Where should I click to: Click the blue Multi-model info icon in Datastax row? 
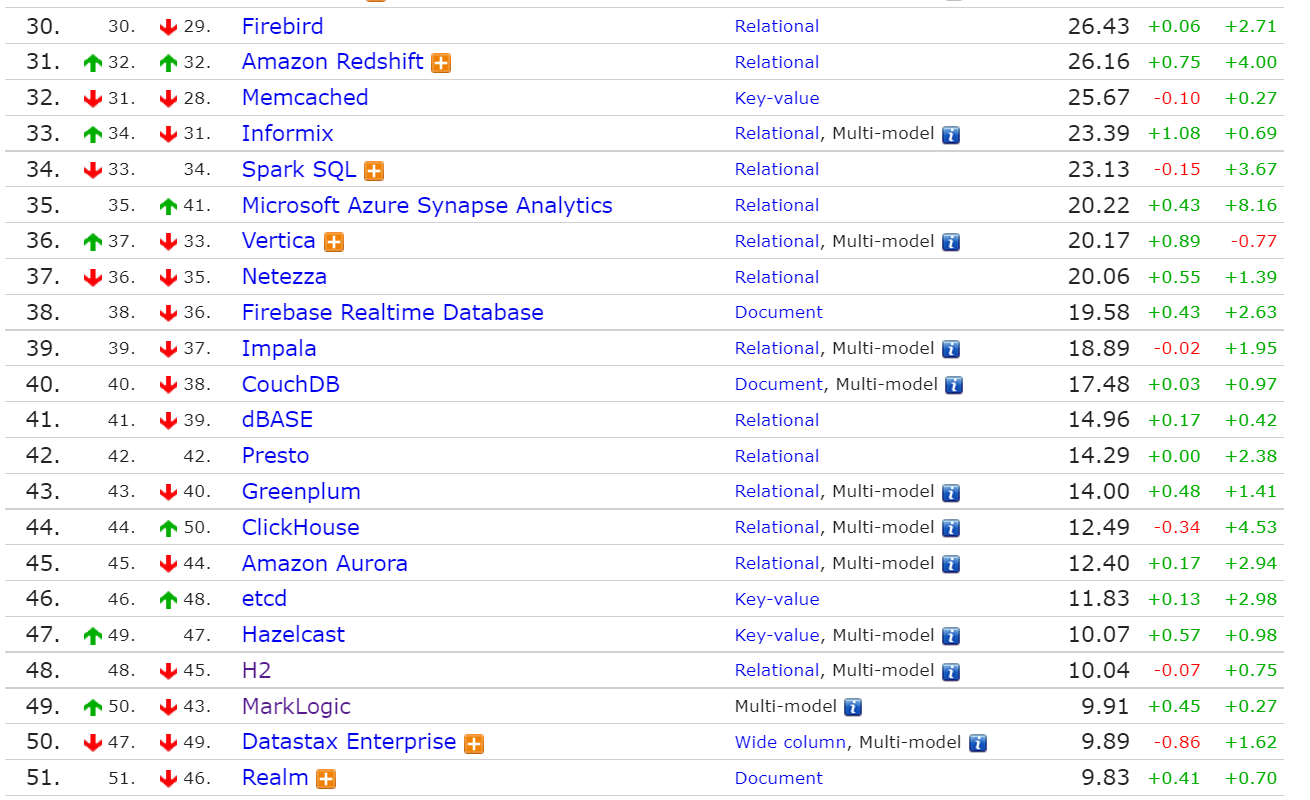click(978, 743)
